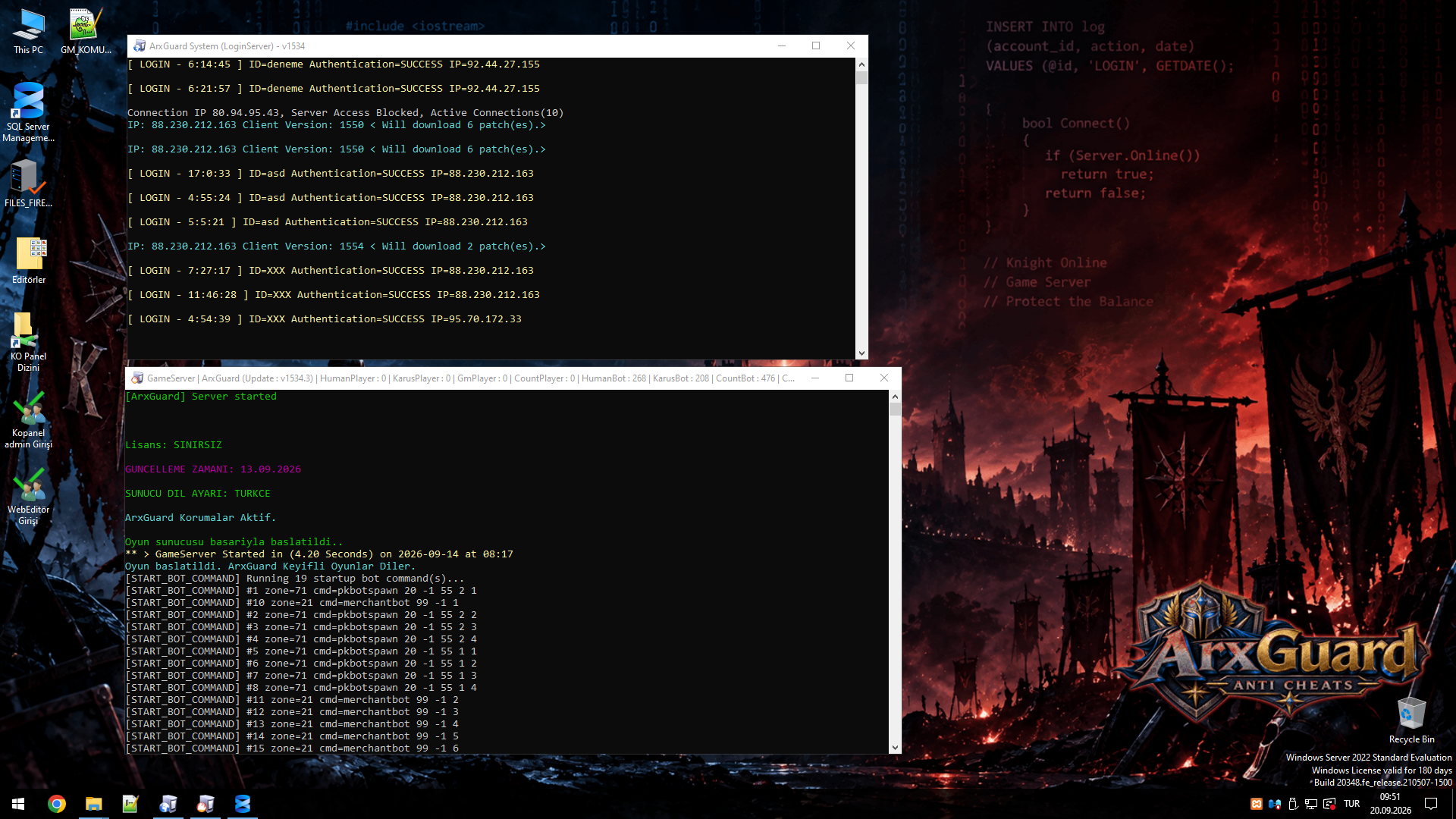The image size is (1456, 819).
Task: Click the #15 zone=21 merchantbot line
Action: click(292, 748)
